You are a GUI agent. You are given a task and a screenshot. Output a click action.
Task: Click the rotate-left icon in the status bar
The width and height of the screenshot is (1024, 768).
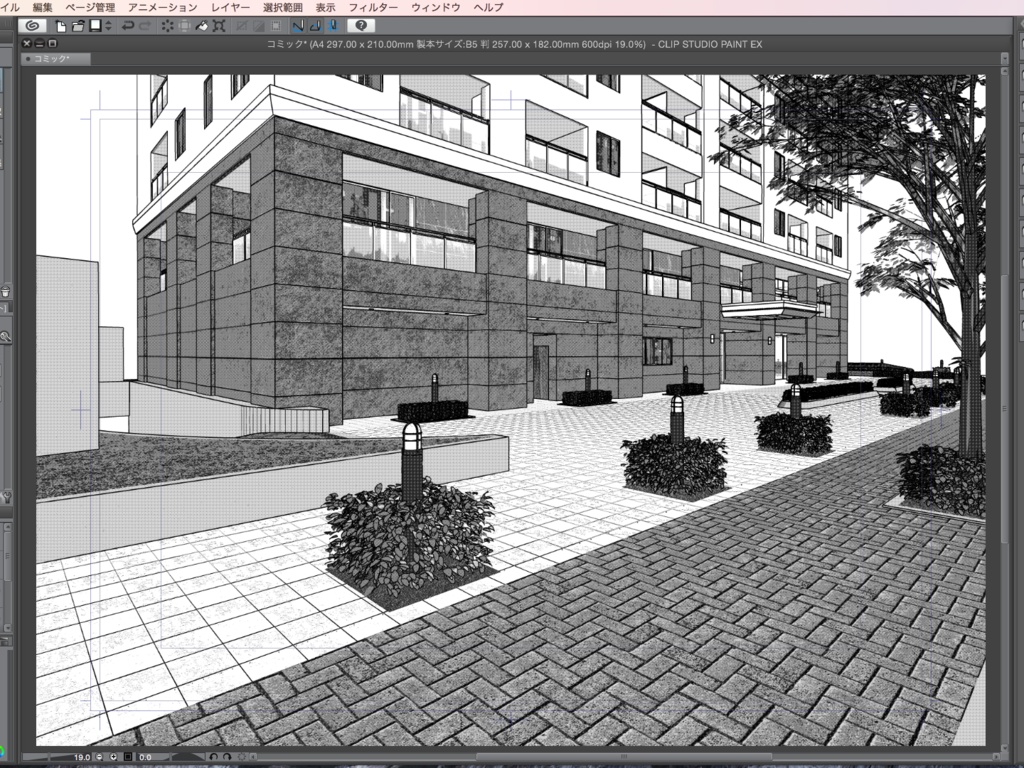[214, 755]
